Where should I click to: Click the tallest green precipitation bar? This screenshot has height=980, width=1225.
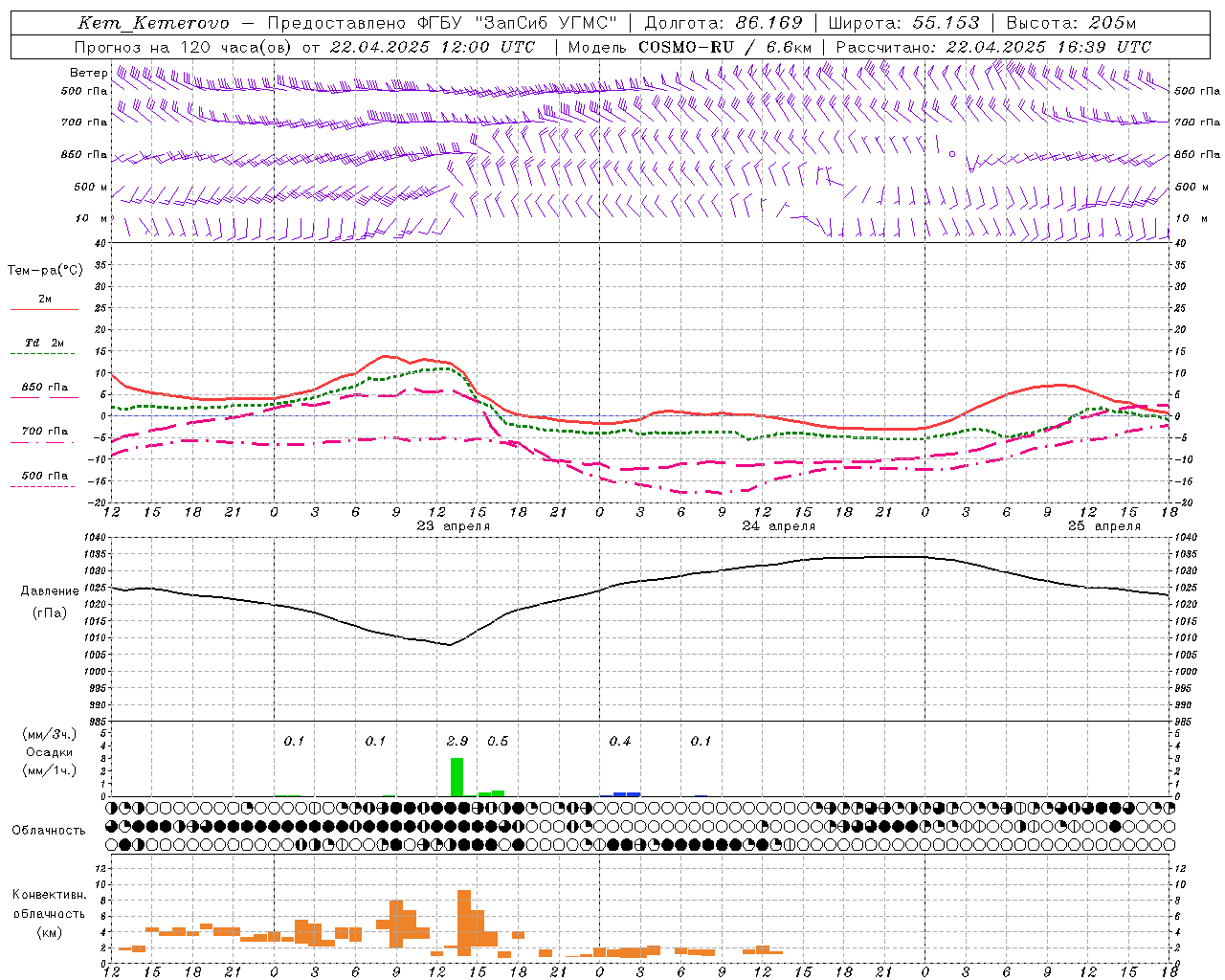pos(457,777)
